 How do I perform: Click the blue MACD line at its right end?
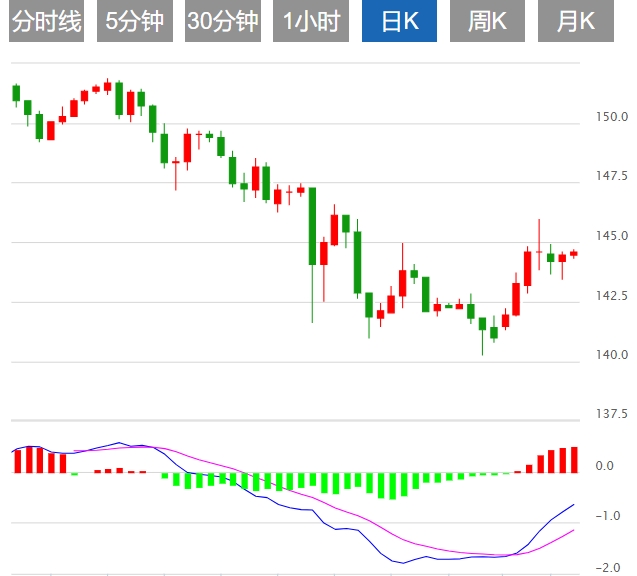point(573,505)
